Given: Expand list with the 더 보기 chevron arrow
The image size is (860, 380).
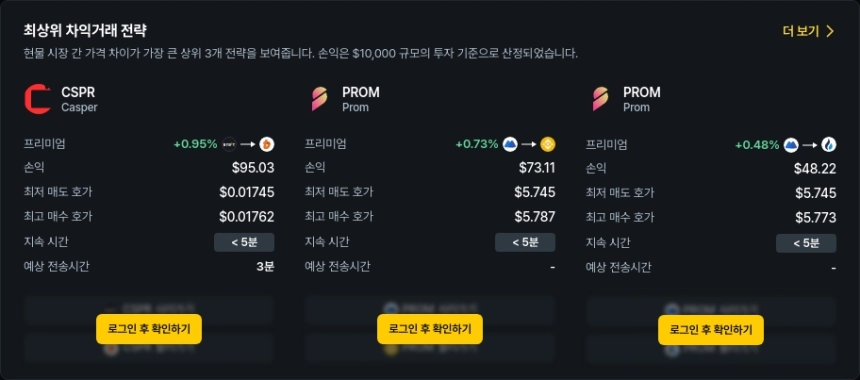Looking at the screenshot, I should point(830,31).
